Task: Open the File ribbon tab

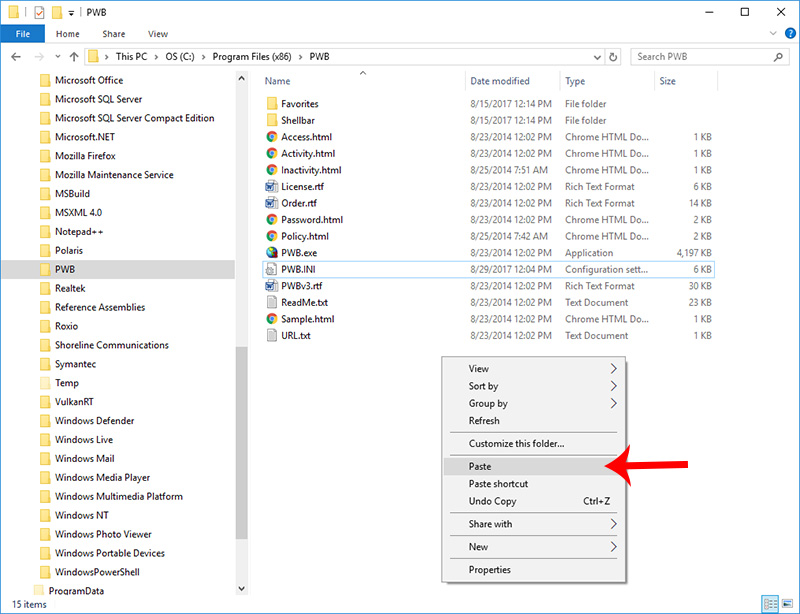Action: pos(23,34)
